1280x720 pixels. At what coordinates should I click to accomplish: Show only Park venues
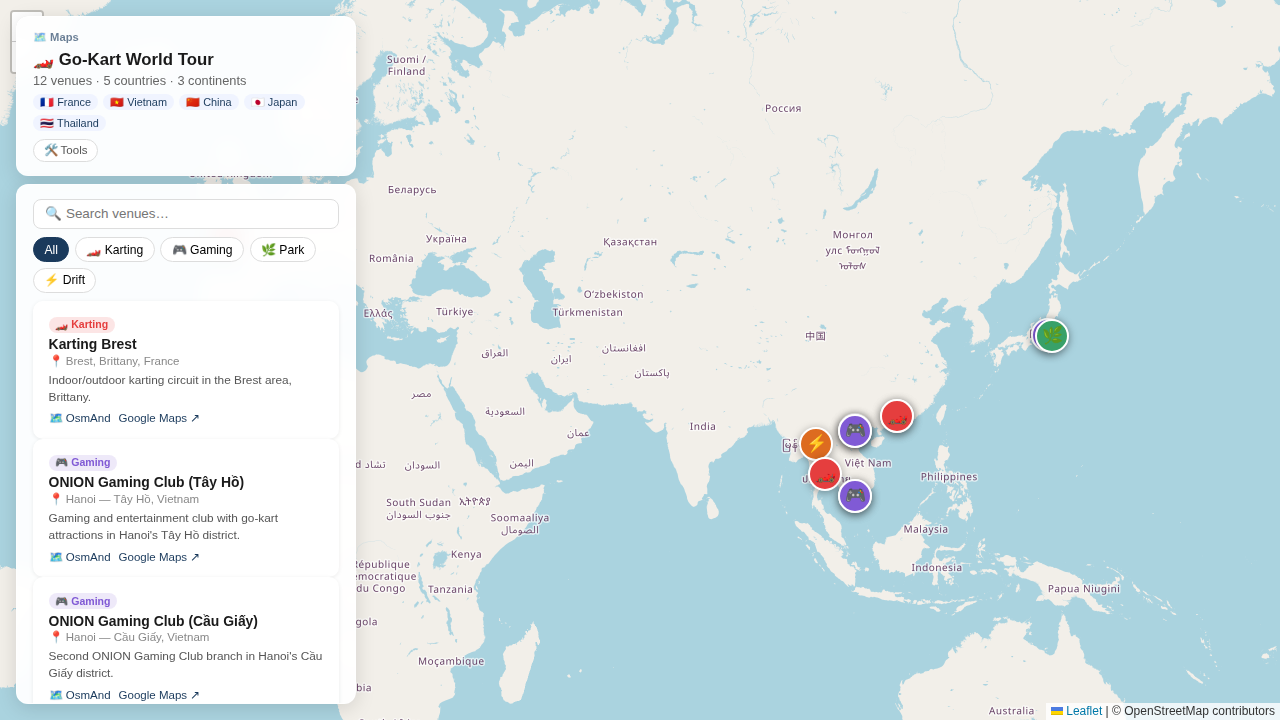coord(283,250)
